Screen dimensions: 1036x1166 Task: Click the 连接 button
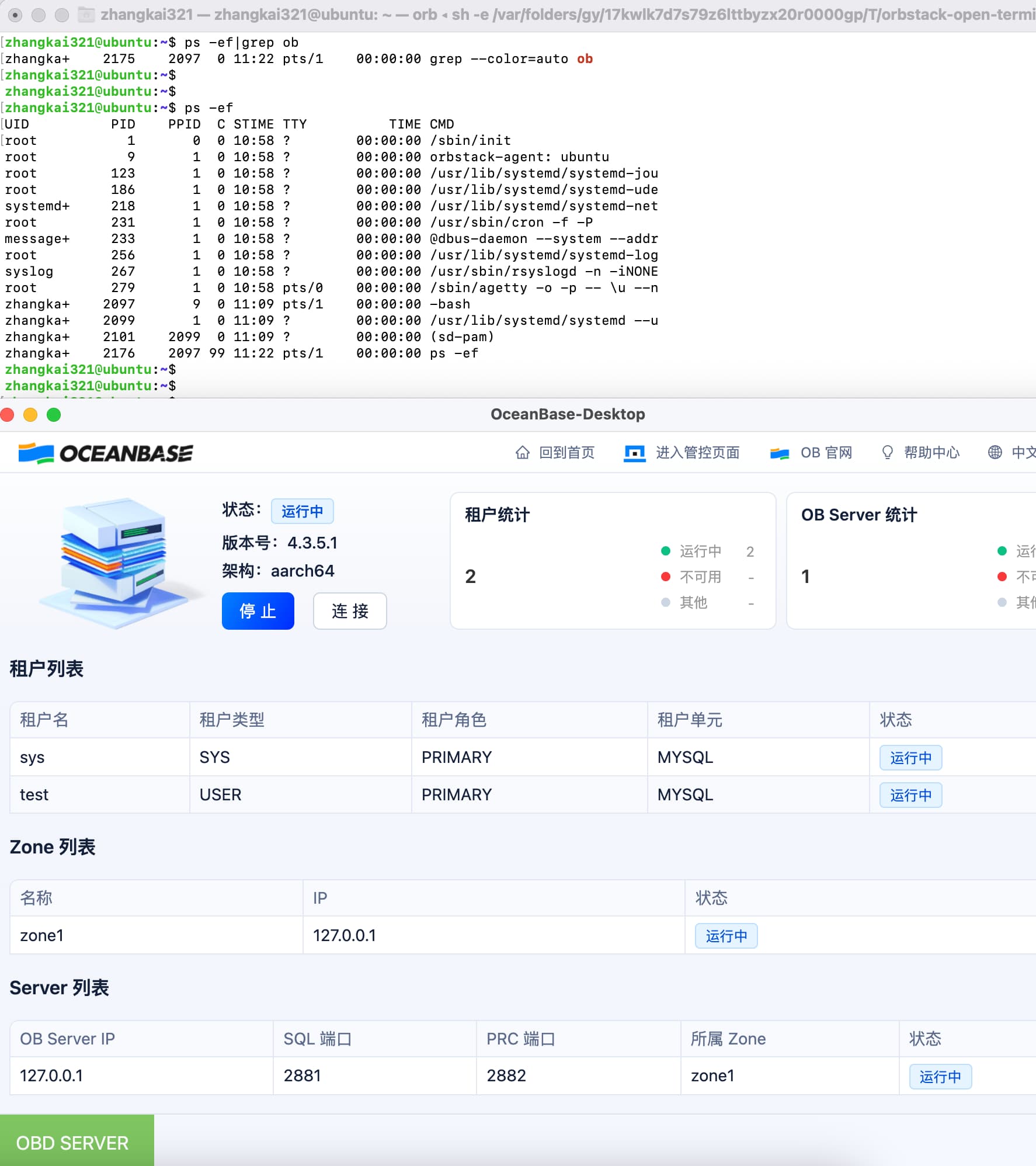(x=350, y=611)
